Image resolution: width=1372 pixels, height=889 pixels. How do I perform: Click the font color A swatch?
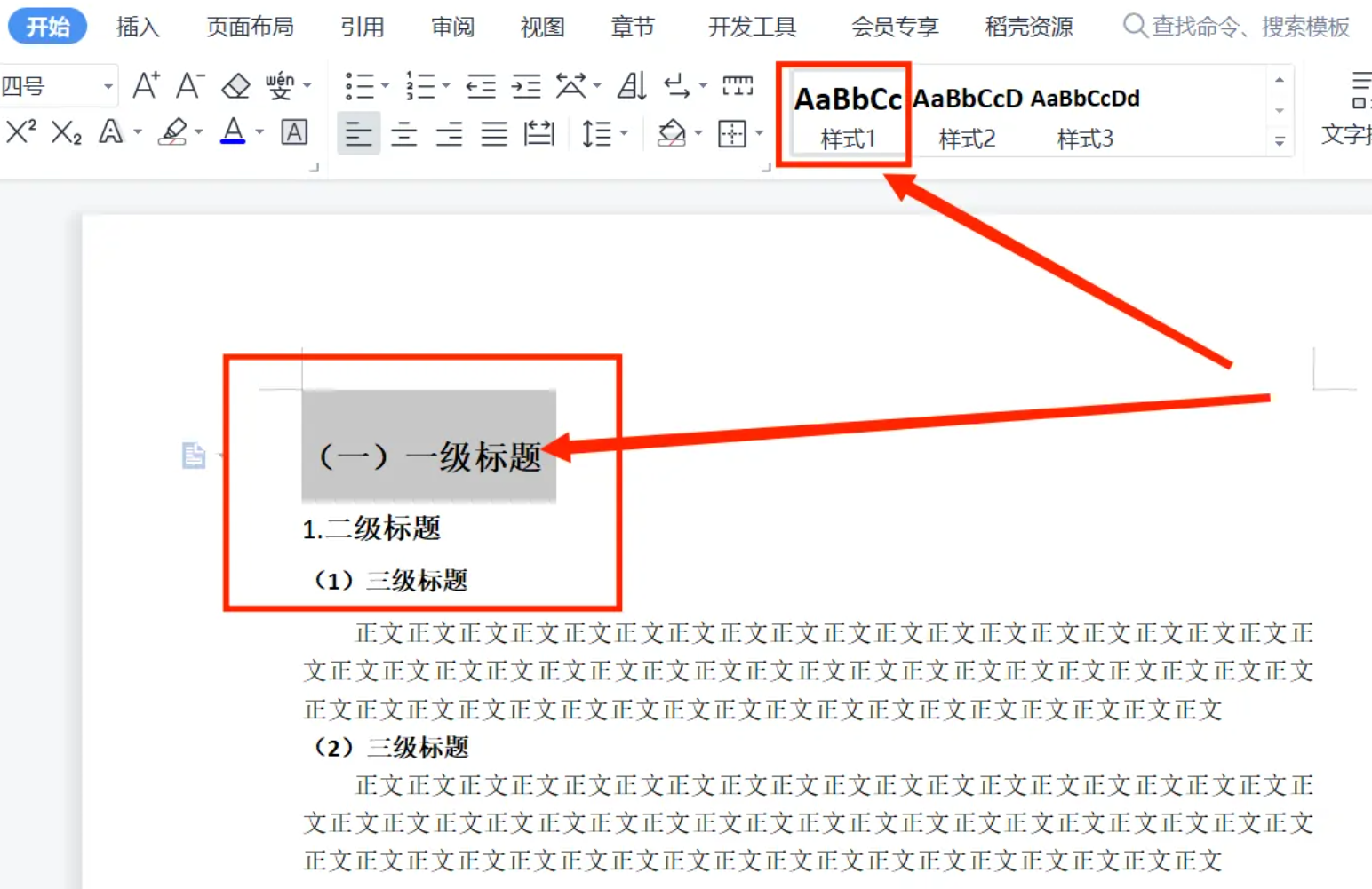(233, 131)
